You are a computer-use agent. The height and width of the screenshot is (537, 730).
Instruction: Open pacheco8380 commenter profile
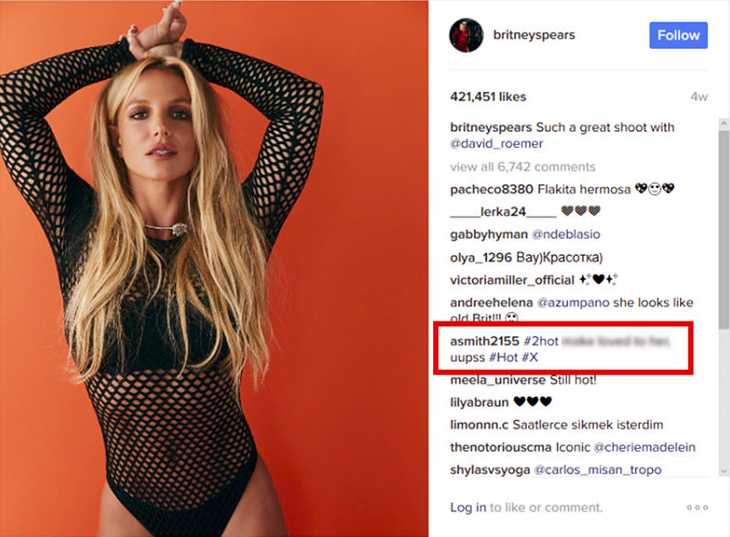click(x=491, y=190)
